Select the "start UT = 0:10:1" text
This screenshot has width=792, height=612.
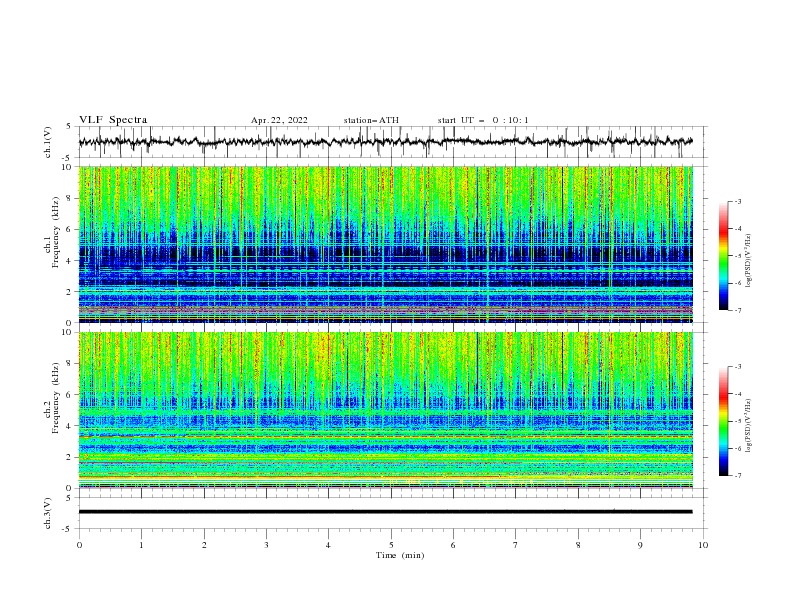(483, 120)
